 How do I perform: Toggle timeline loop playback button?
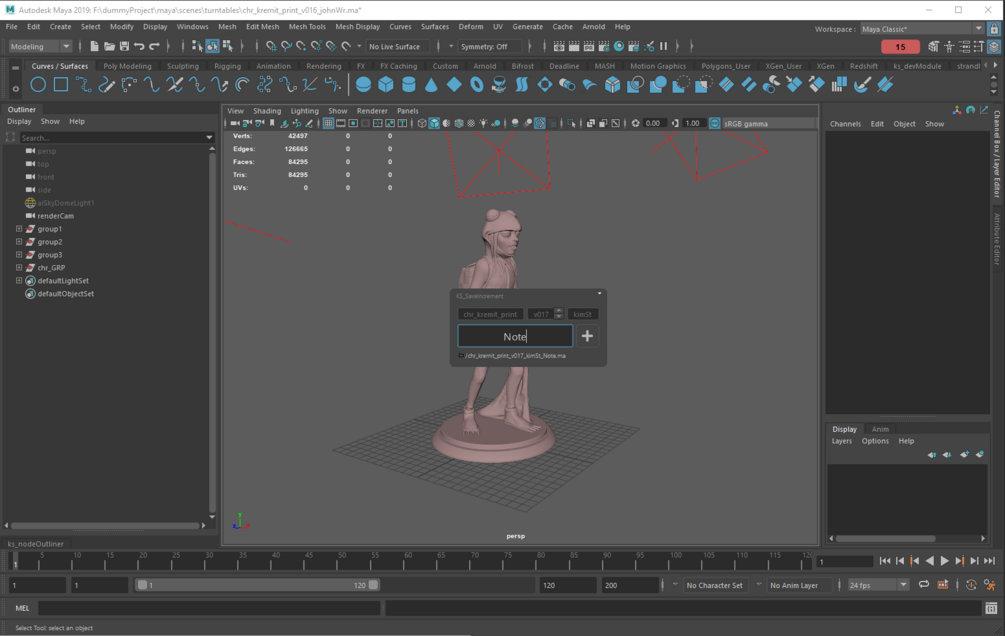pyautogui.click(x=924, y=585)
